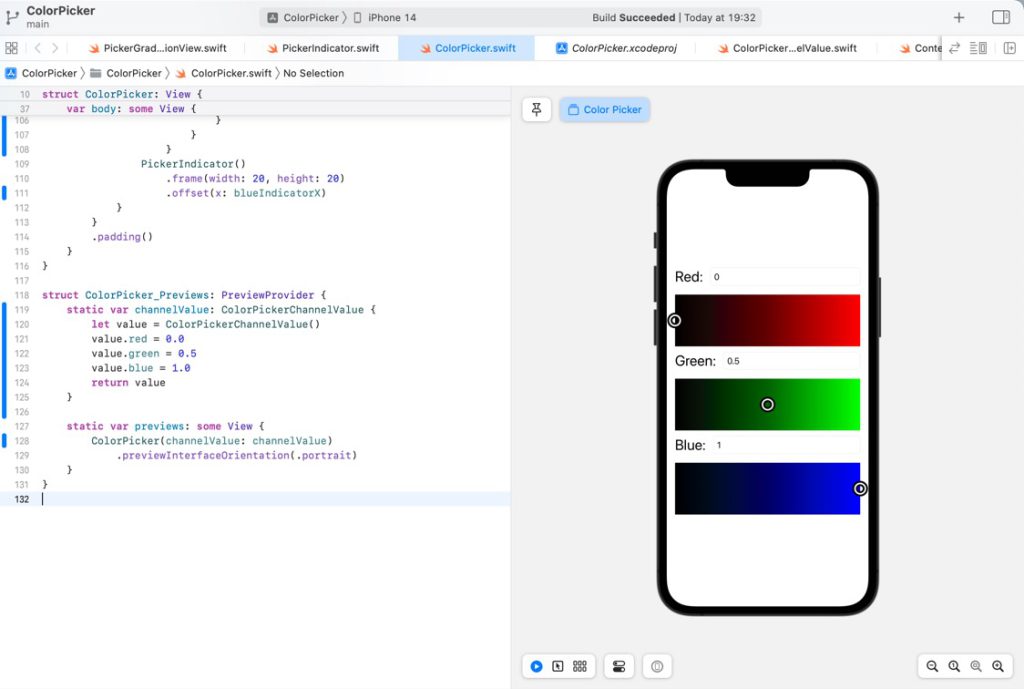Click the ColorPicker project title text
This screenshot has width=1024, height=689.
pos(61,10)
